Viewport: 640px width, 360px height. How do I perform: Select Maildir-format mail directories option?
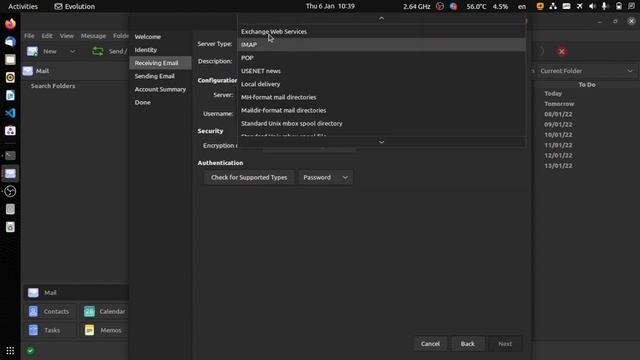click(x=381, y=110)
